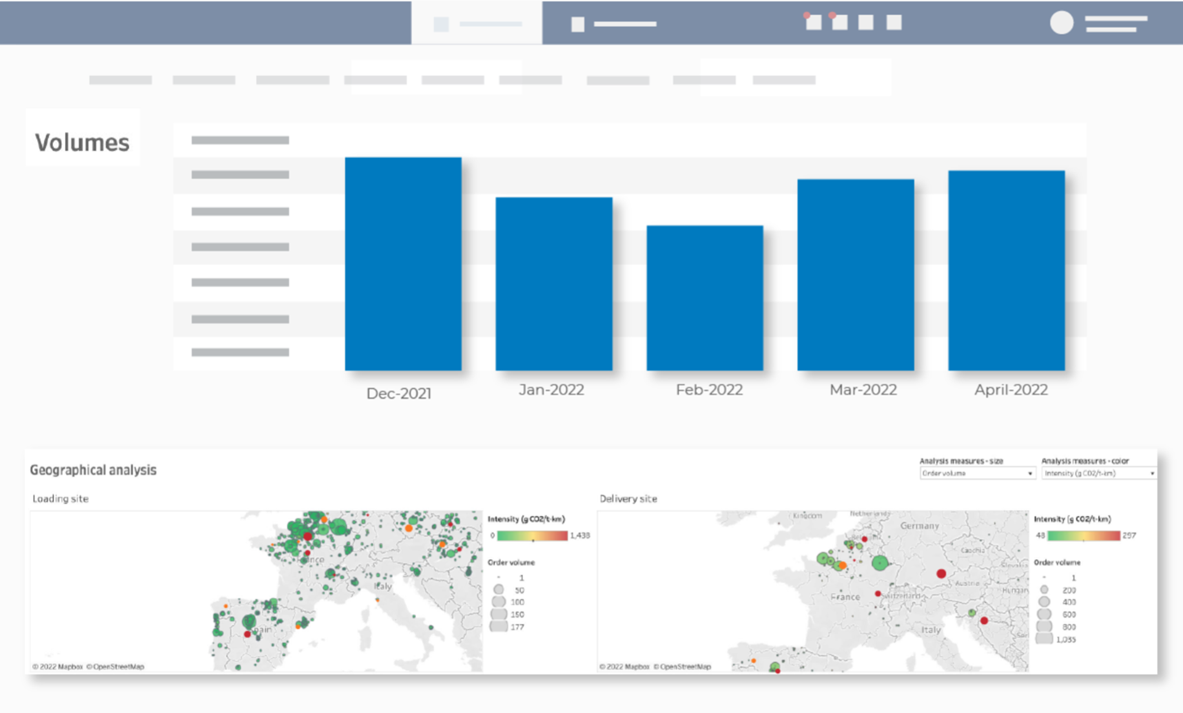The image size is (1183, 713).
Task: Click the "1,035" order volume legend entry
Action: tap(1066, 639)
